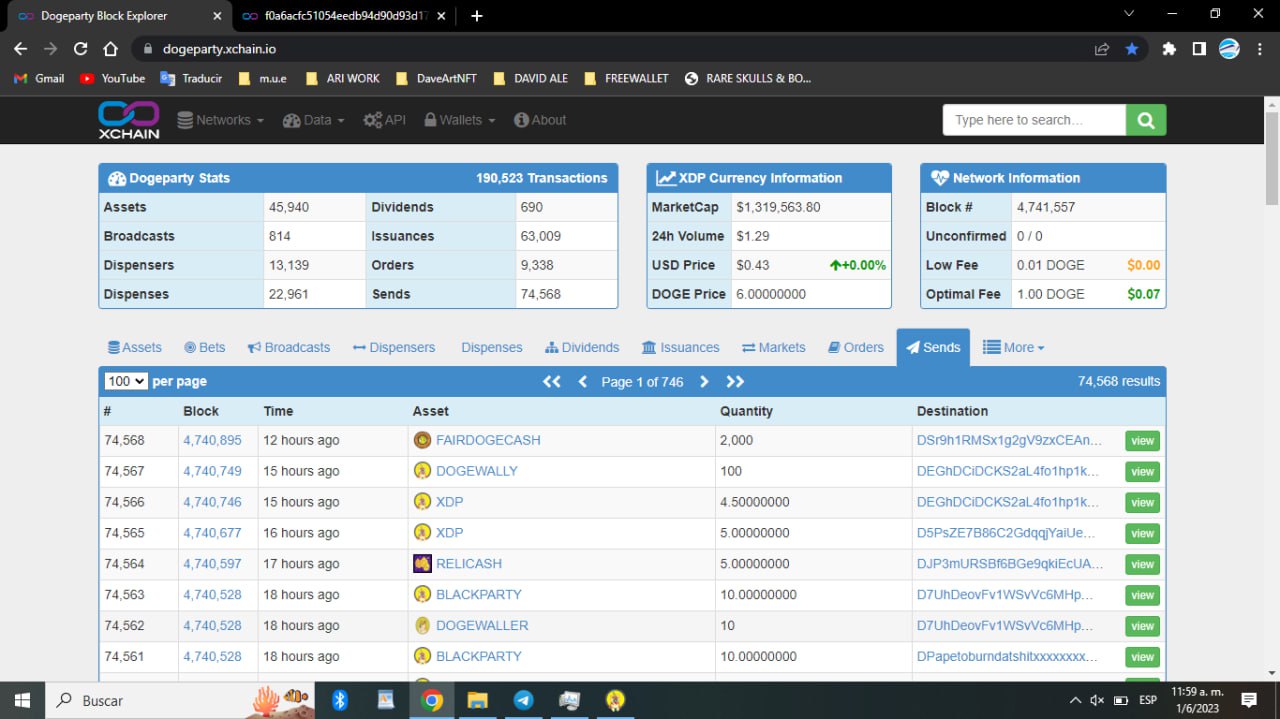Image resolution: width=1280 pixels, height=719 pixels.
Task: Click the RELICASH asset icon
Action: (x=422, y=563)
